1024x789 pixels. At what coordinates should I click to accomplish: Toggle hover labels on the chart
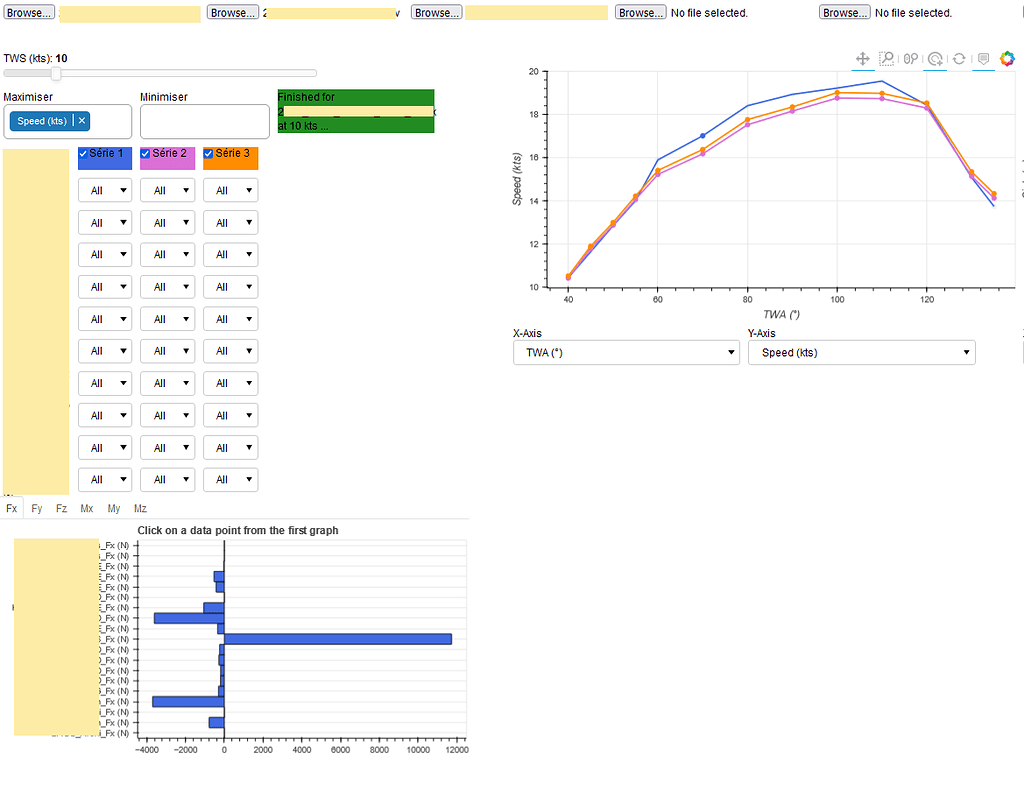coord(983,58)
